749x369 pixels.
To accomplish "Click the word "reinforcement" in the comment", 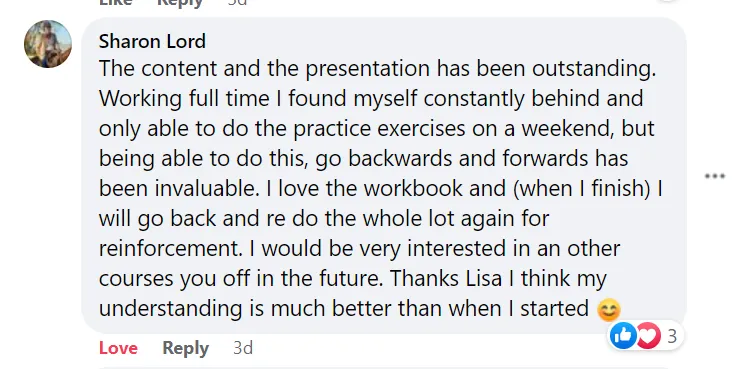I will 168,249.
